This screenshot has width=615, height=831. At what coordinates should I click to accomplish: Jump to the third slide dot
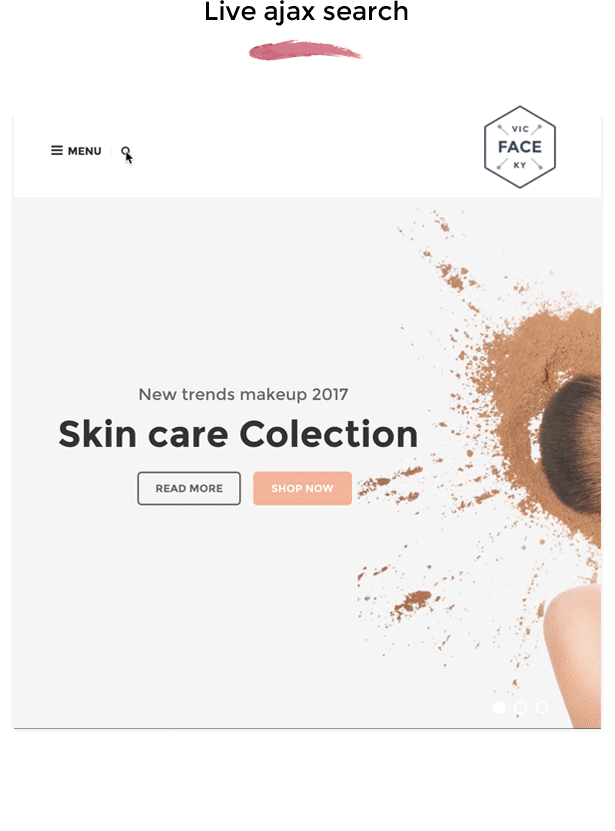pos(541,708)
